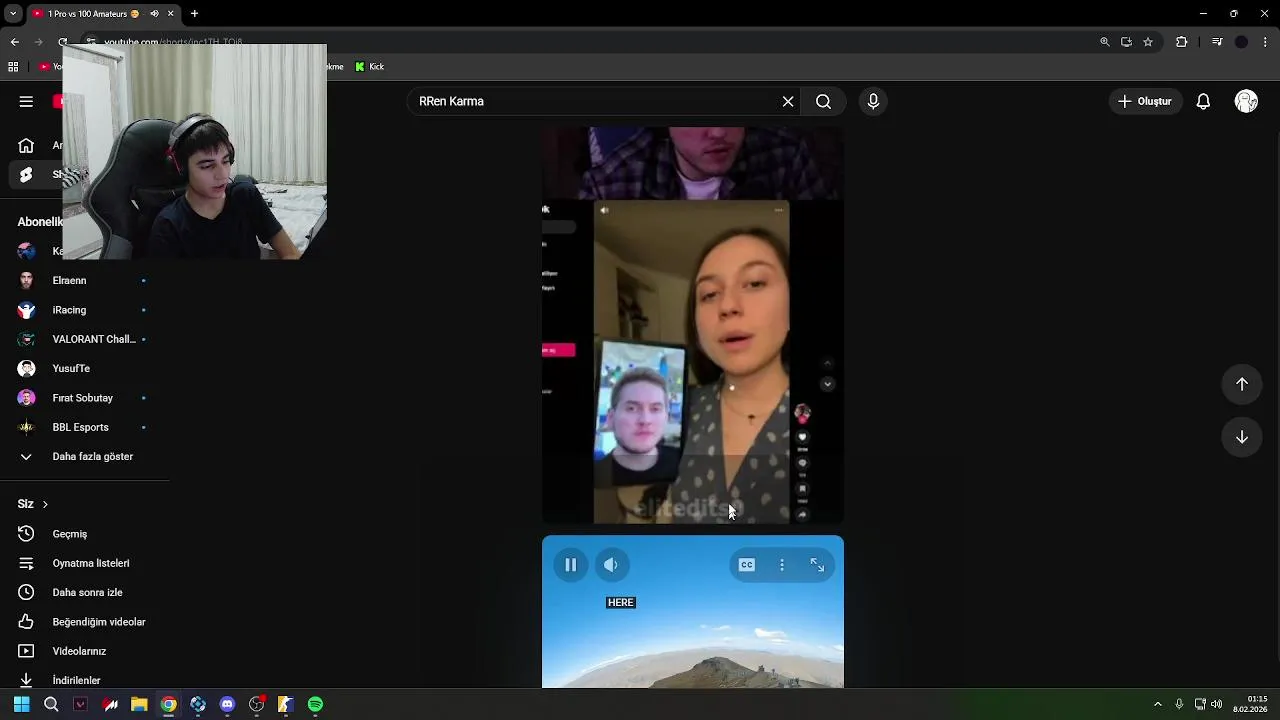The image size is (1280, 720).
Task: Open the volume icon in the system tray
Action: point(1217,704)
